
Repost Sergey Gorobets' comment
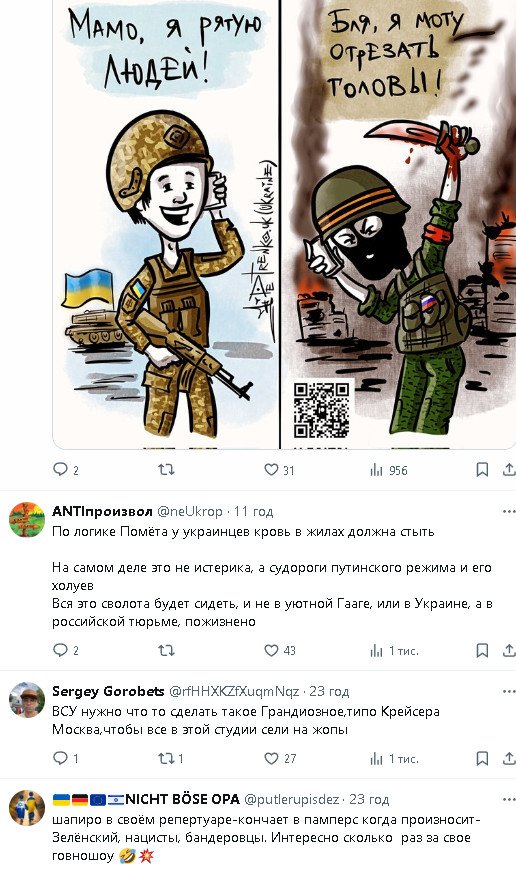(x=171, y=758)
